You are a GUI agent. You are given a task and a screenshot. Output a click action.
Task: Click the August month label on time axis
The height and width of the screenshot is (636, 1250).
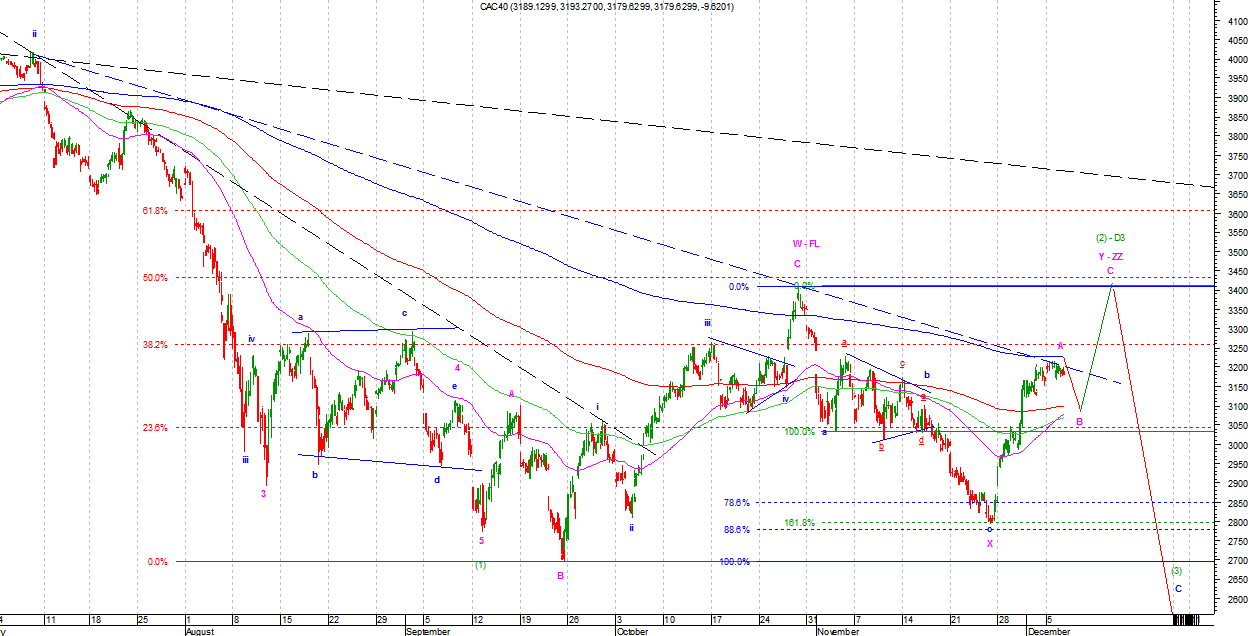[201, 631]
